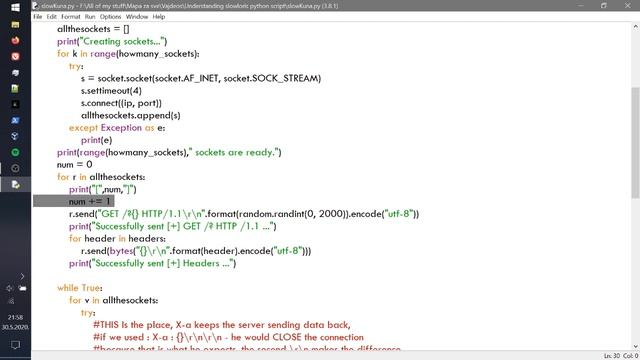
Task: Click the 'Successfully sent [+] Headers' line
Action: click(x=152, y=263)
